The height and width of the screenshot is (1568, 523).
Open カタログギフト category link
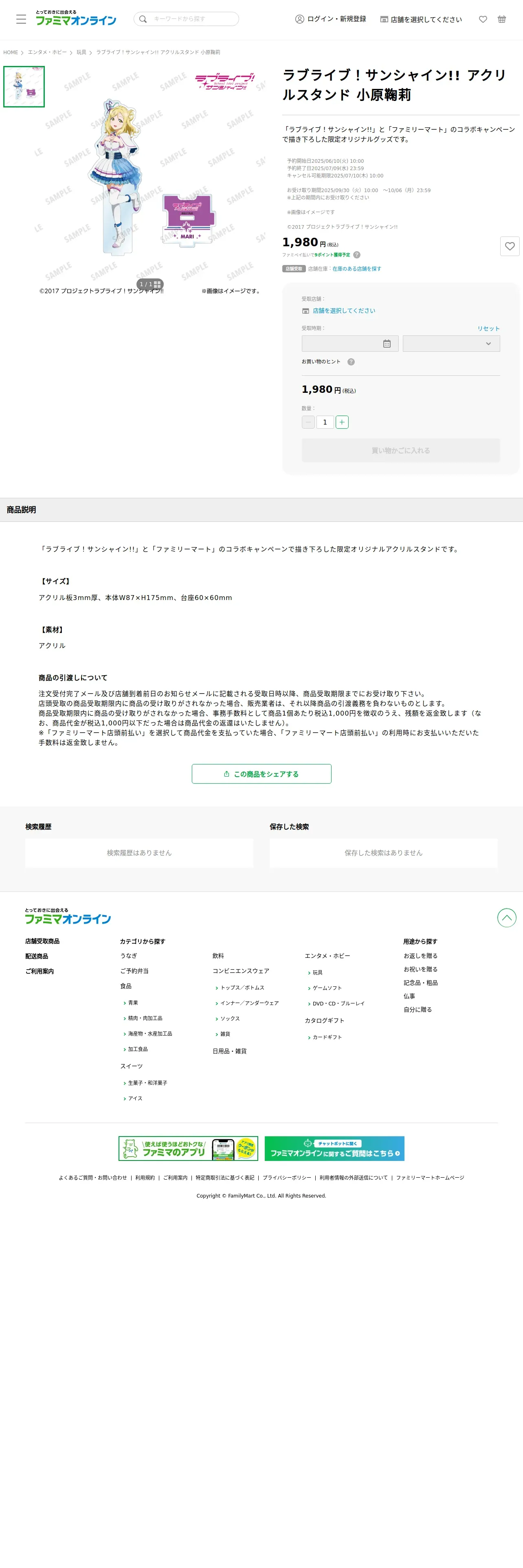(x=325, y=1020)
